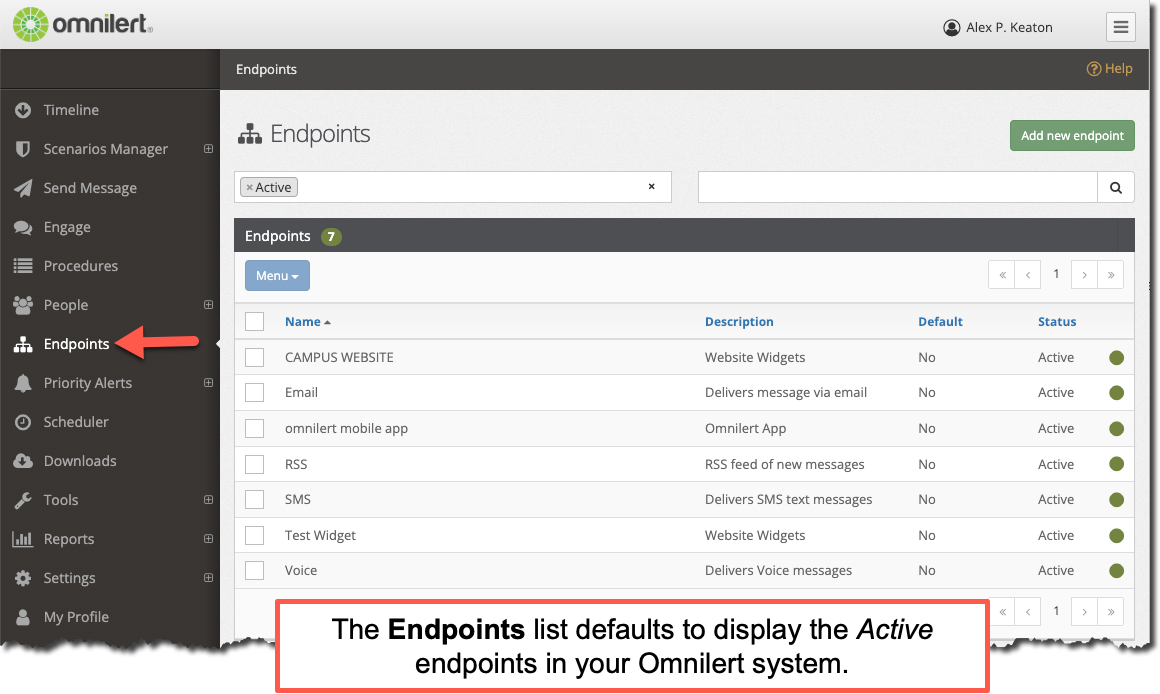Go to last page in top pagination
1160x694 pixels.
pos(1110,274)
